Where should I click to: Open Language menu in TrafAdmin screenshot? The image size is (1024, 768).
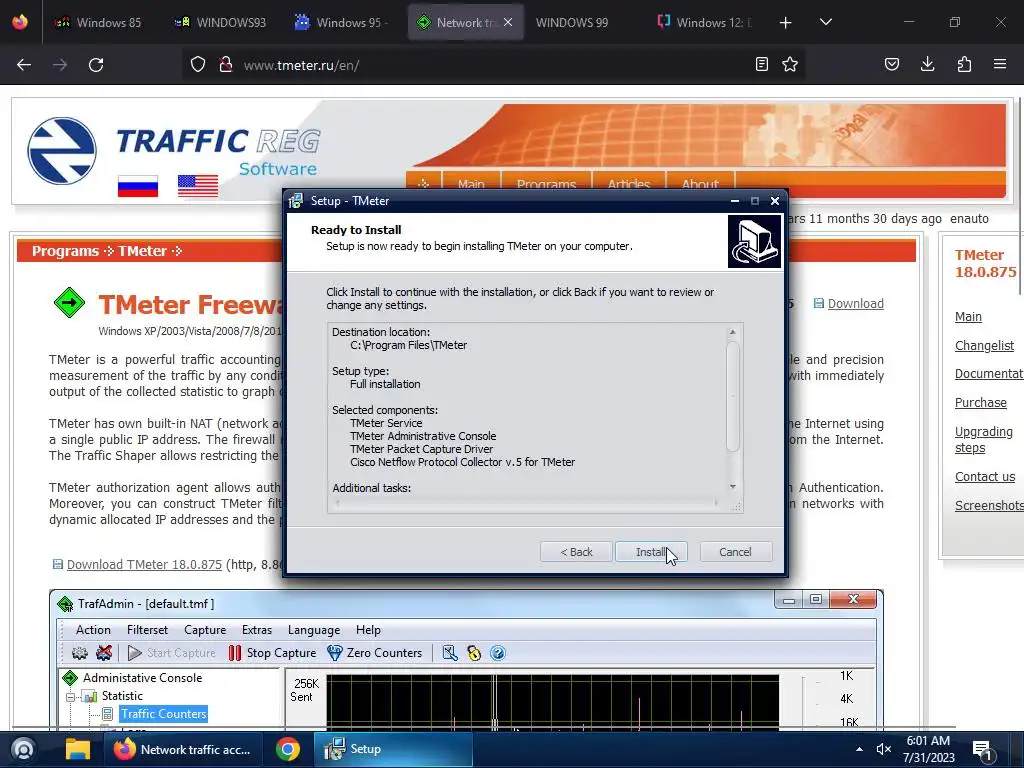pyautogui.click(x=313, y=630)
